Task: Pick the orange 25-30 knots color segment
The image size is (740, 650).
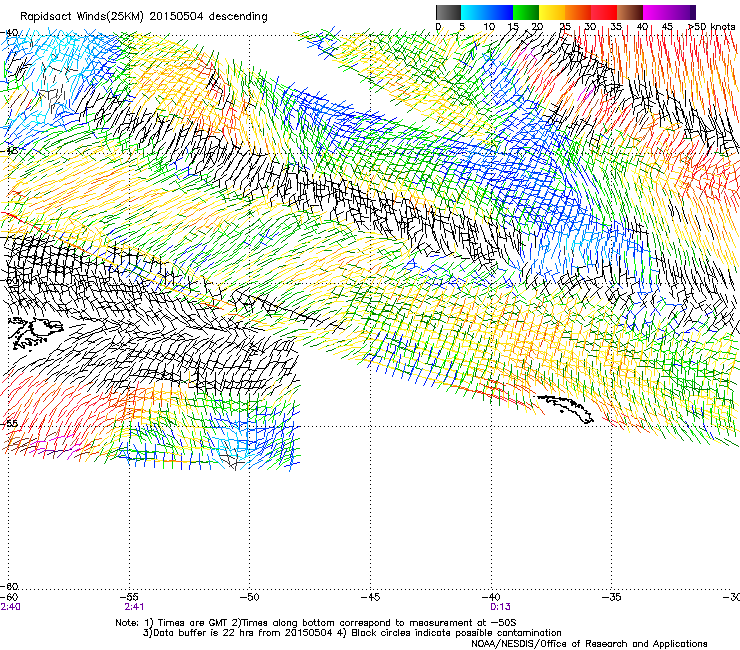Action: tap(578, 12)
